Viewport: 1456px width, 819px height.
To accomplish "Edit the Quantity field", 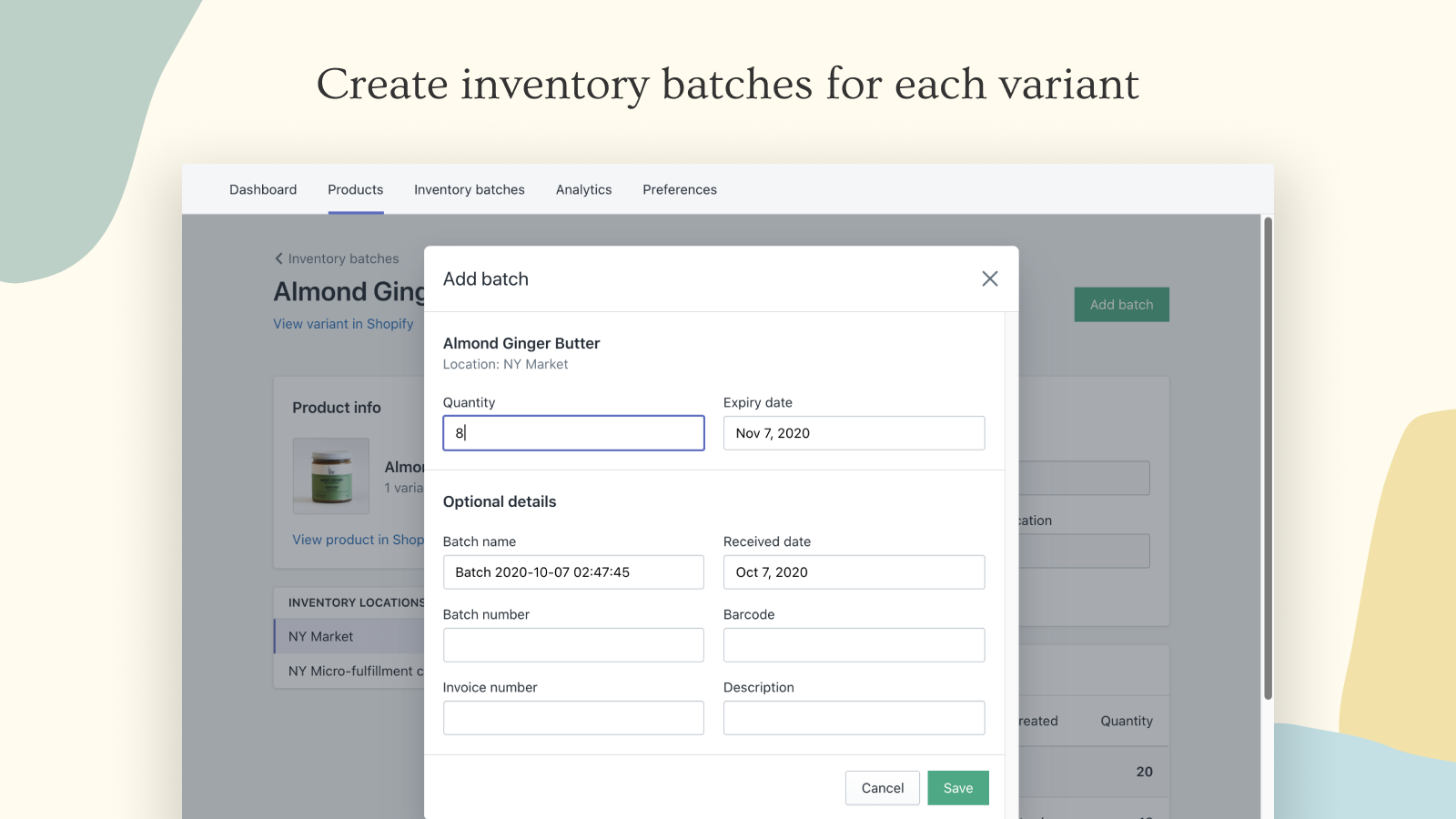I will tap(573, 432).
